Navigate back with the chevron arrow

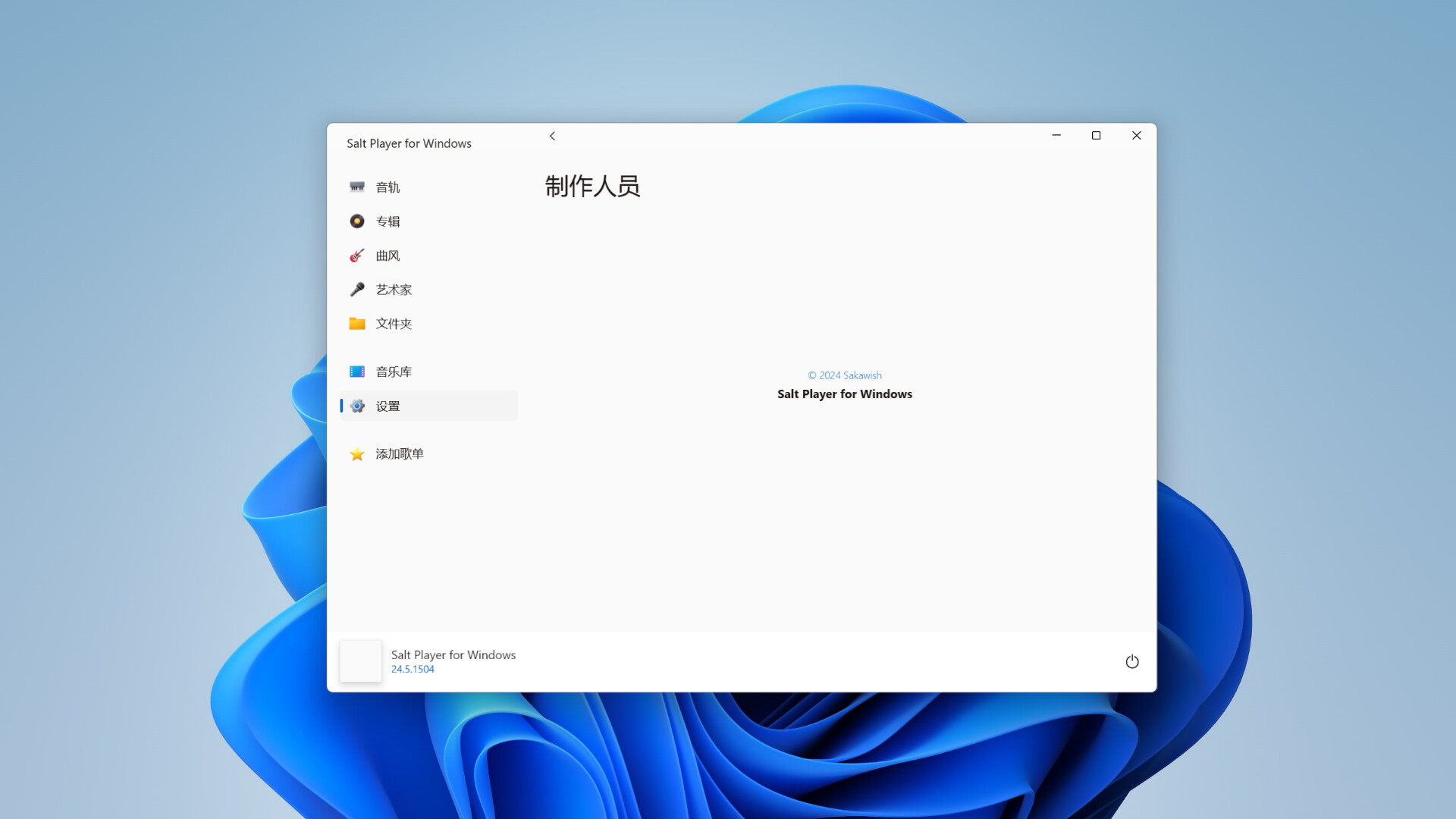553,136
